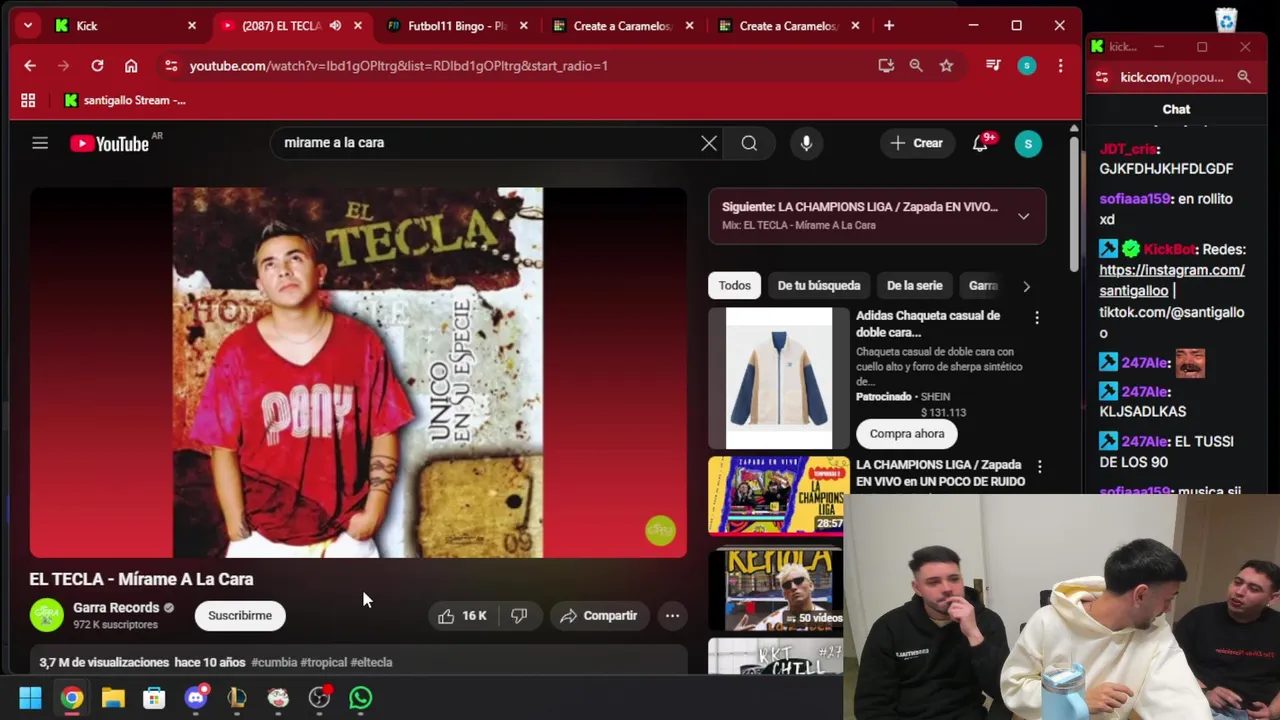The image size is (1280, 720).
Task: Open Chrome from the taskbar
Action: pos(72,698)
